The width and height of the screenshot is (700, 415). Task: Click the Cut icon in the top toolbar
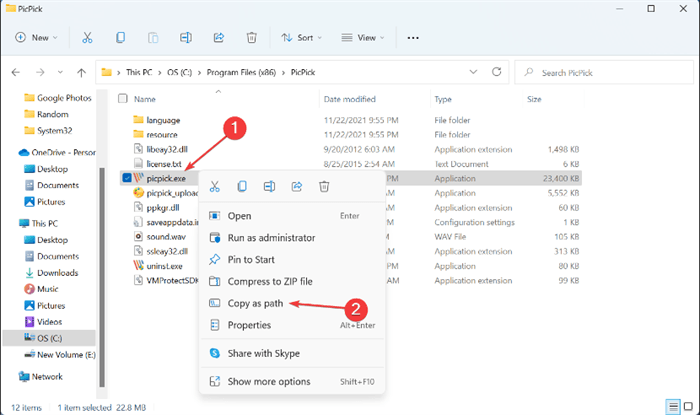point(87,38)
